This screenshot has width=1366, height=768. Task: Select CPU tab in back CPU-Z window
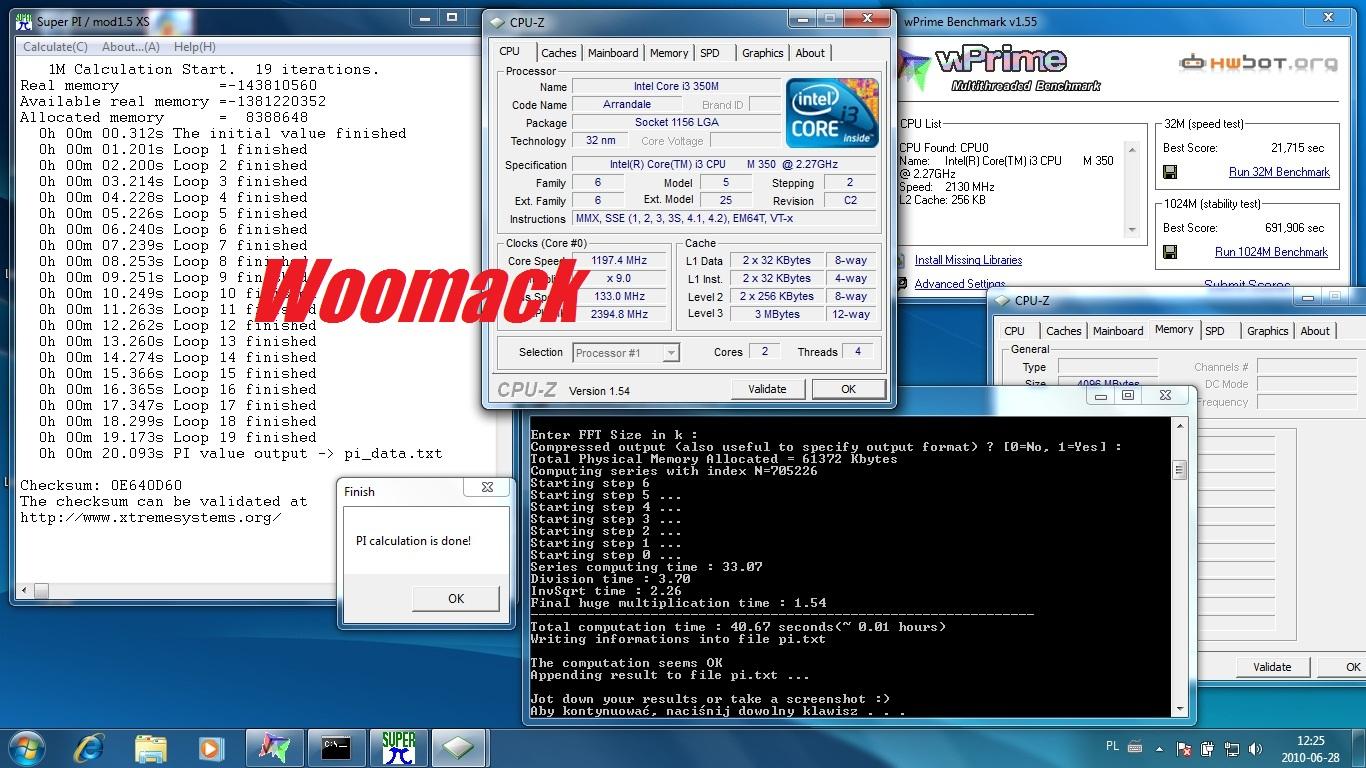tap(1015, 331)
